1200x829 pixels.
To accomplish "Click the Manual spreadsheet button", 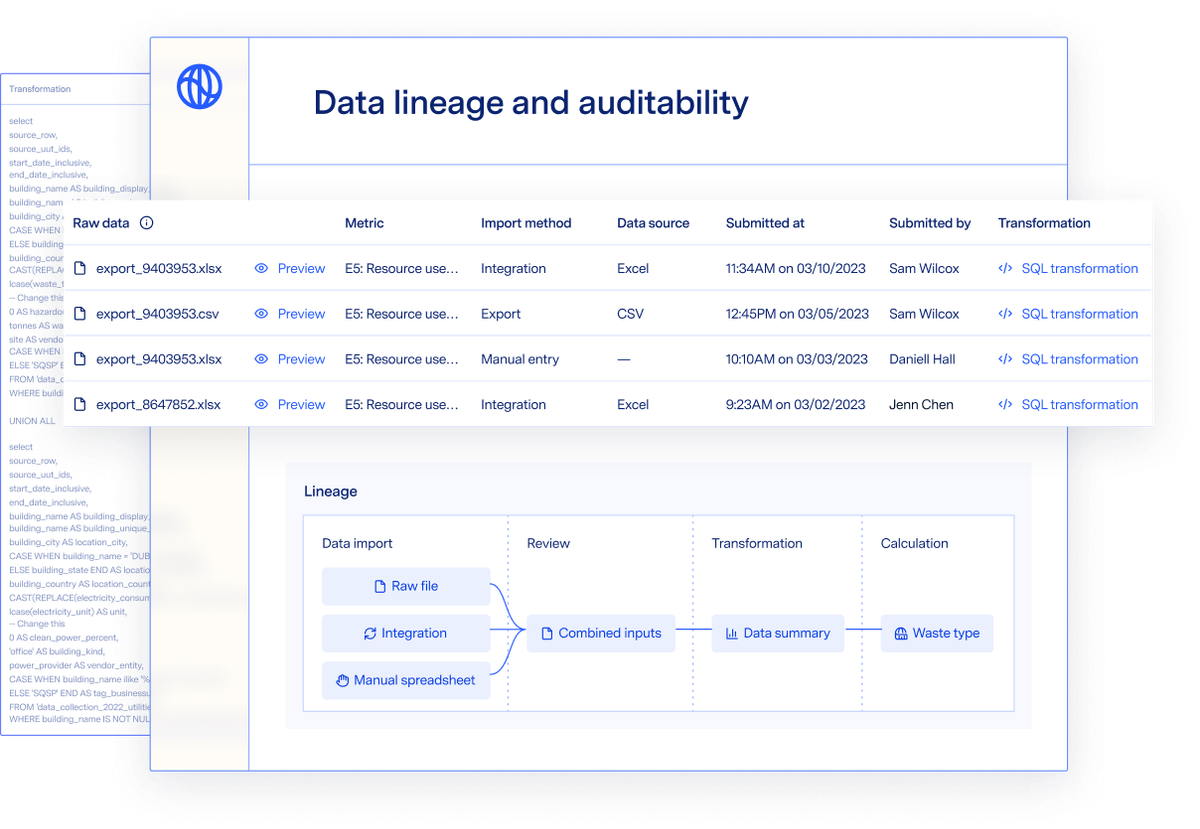I will pyautogui.click(x=405, y=680).
